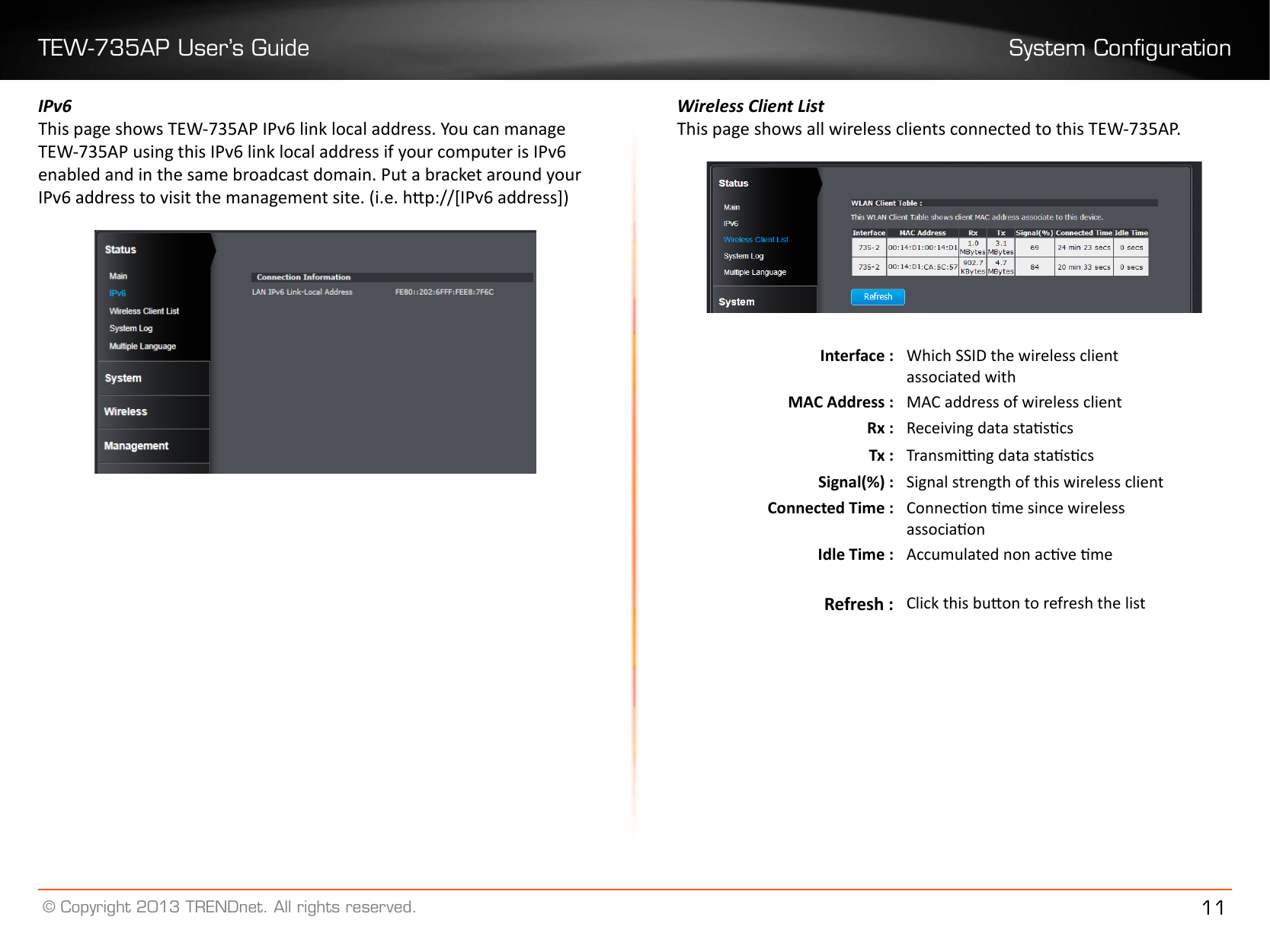The image size is (1270, 952).
Task: Click the Interface column header
Action: pos(869,233)
